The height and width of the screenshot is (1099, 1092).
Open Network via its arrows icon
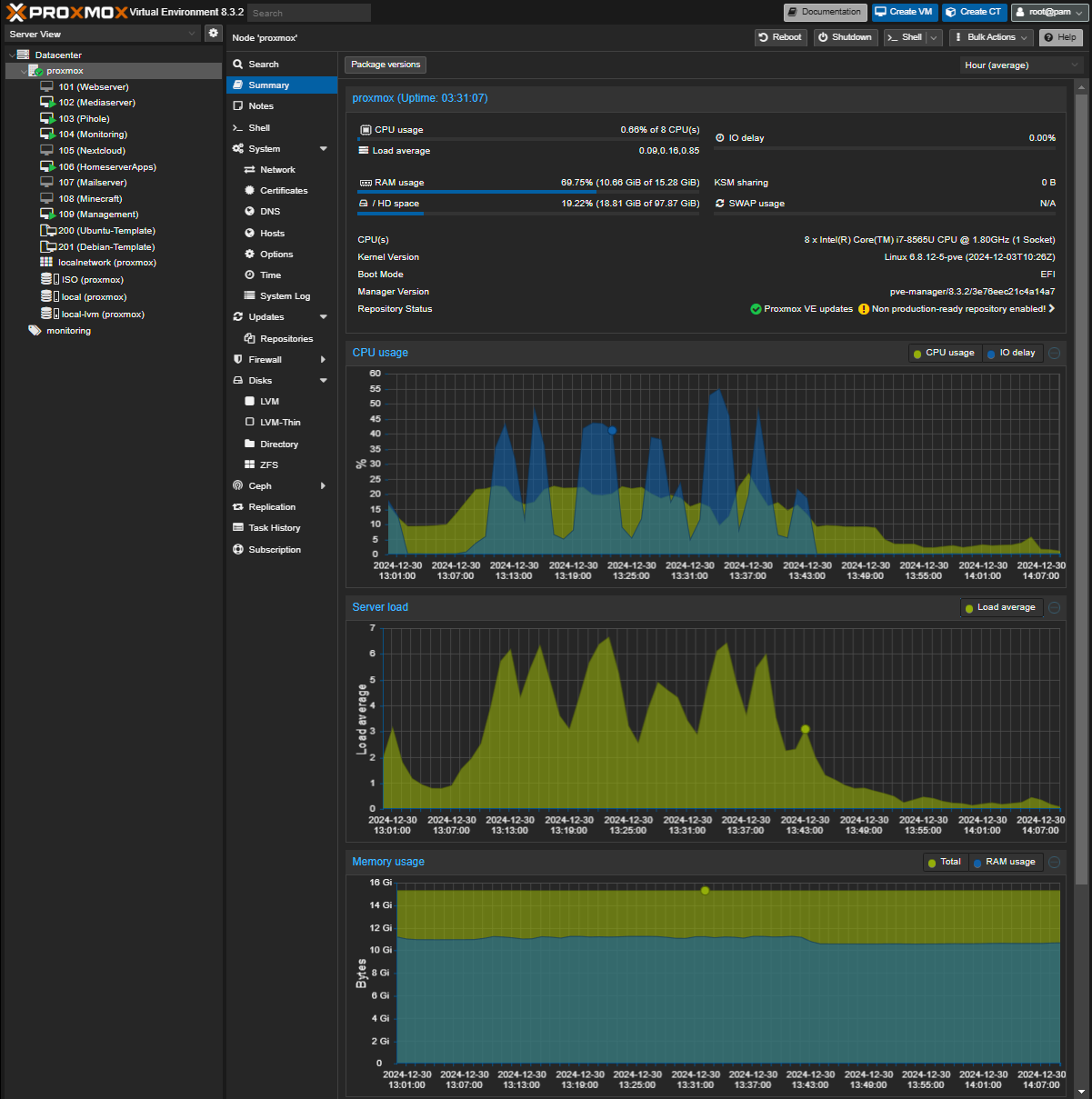click(x=250, y=170)
